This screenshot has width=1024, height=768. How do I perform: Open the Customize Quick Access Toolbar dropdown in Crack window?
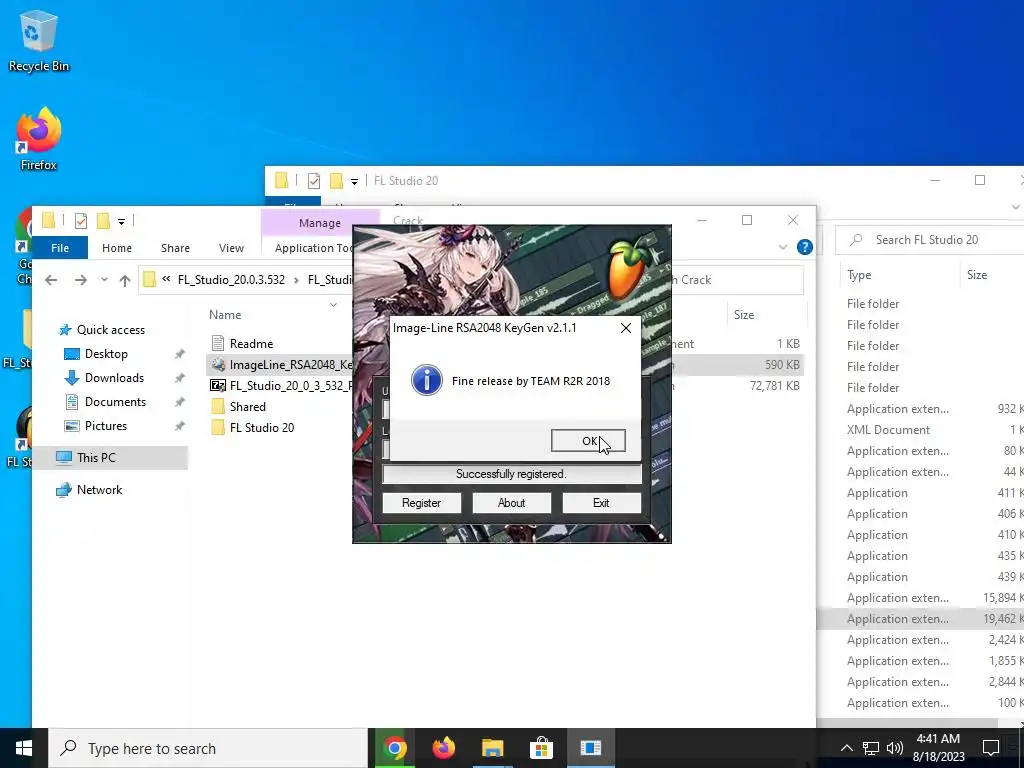click(121, 222)
